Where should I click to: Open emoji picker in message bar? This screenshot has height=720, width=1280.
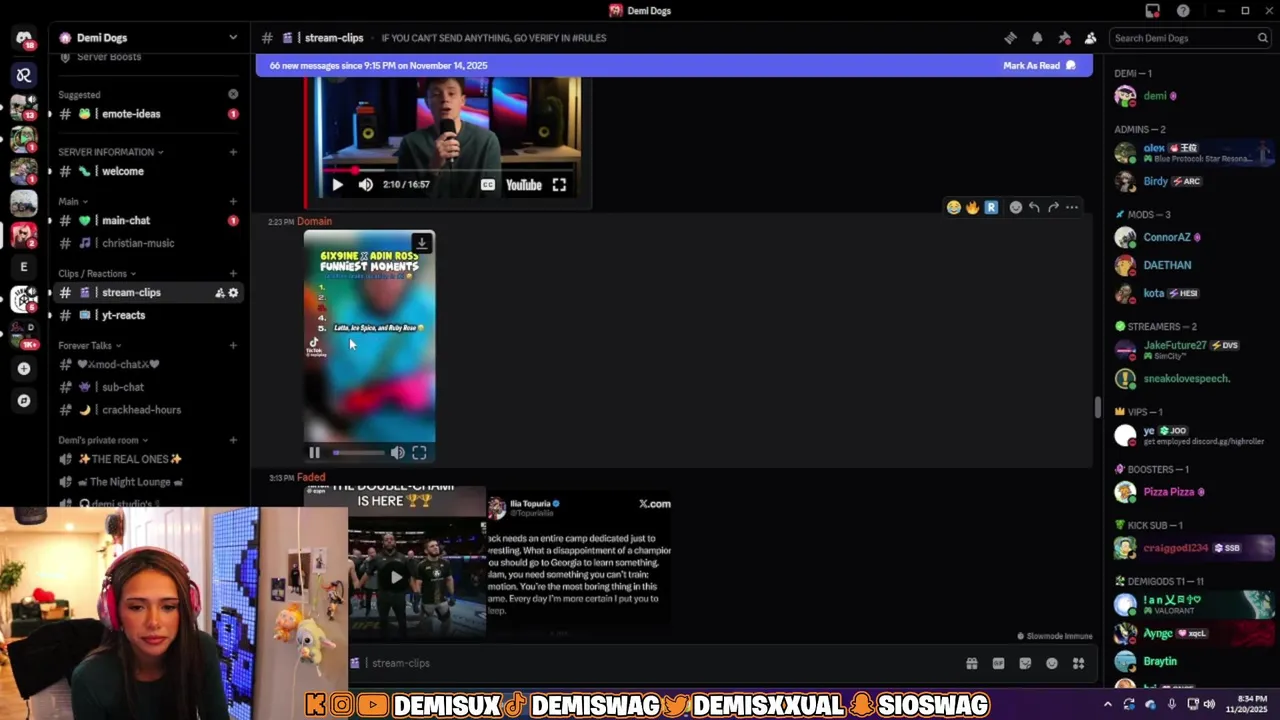(x=1052, y=663)
